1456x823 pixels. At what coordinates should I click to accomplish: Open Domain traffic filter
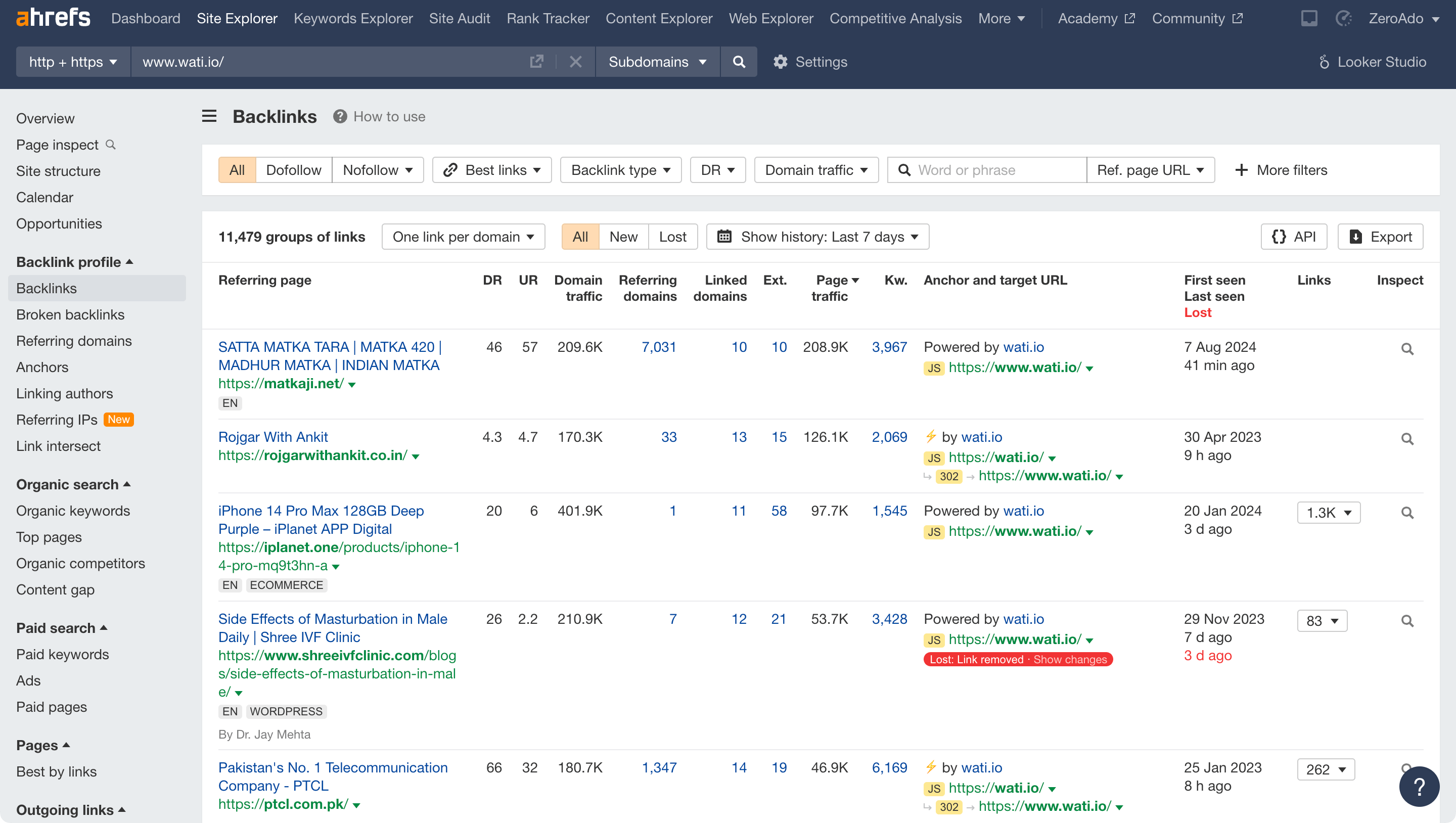tap(816, 170)
